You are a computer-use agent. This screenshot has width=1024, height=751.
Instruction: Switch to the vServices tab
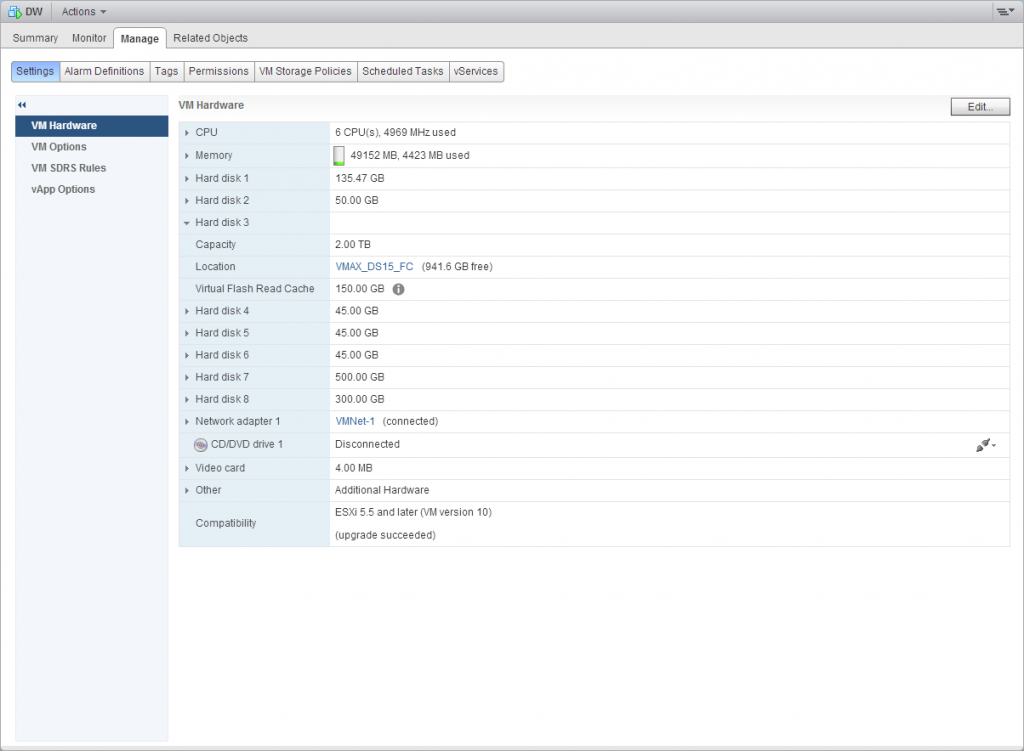coord(476,71)
